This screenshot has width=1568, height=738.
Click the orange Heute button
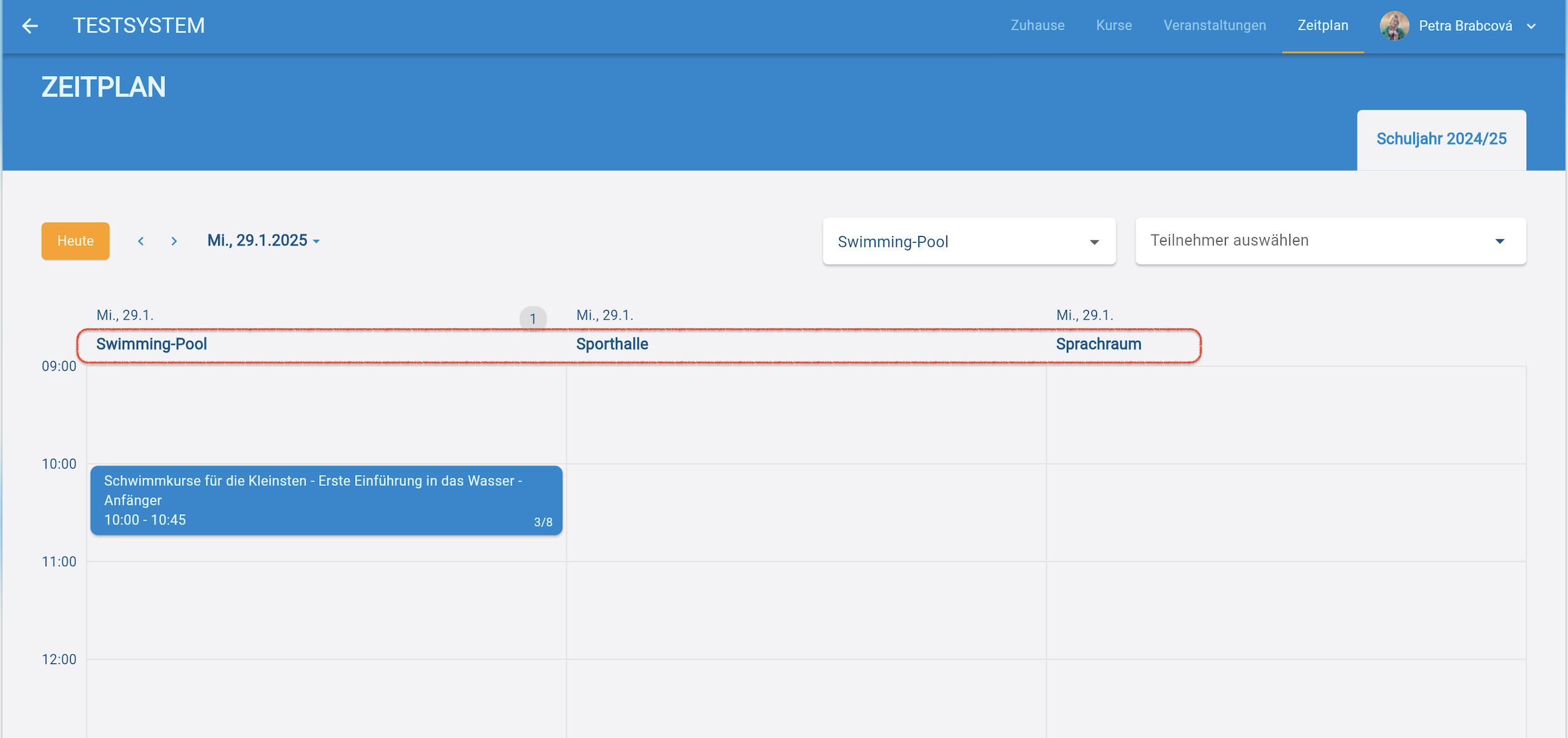click(x=75, y=241)
